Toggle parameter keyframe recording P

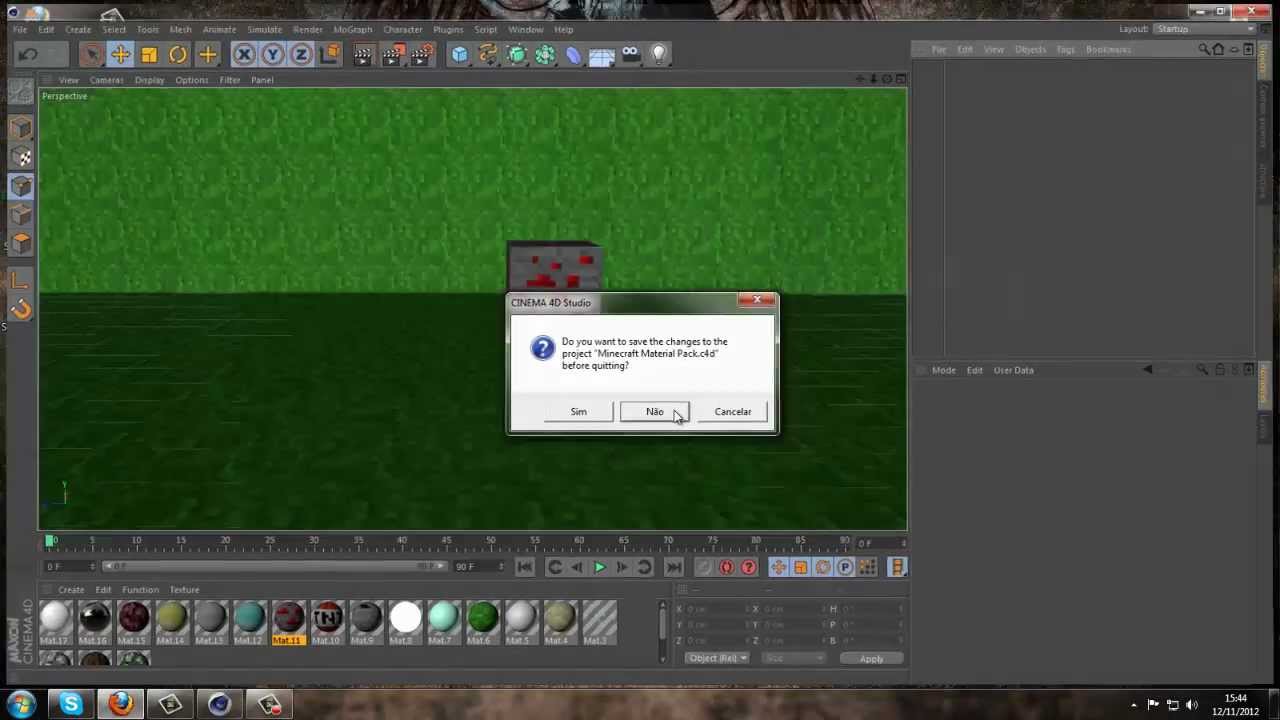pyautogui.click(x=845, y=567)
